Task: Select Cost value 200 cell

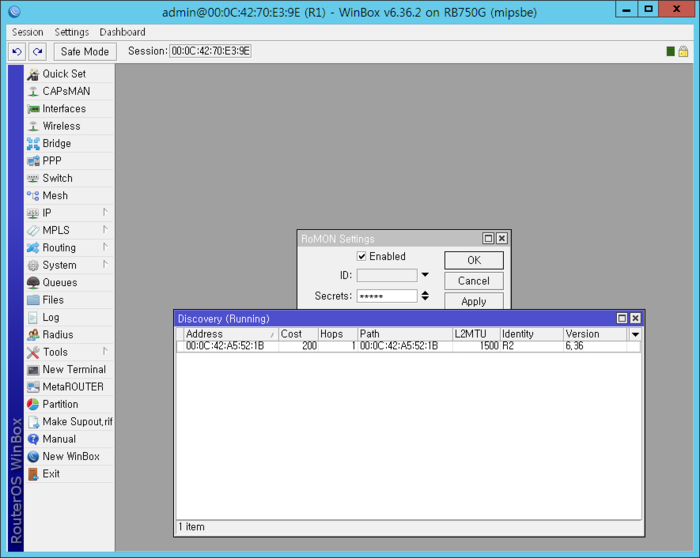Action: (x=298, y=346)
